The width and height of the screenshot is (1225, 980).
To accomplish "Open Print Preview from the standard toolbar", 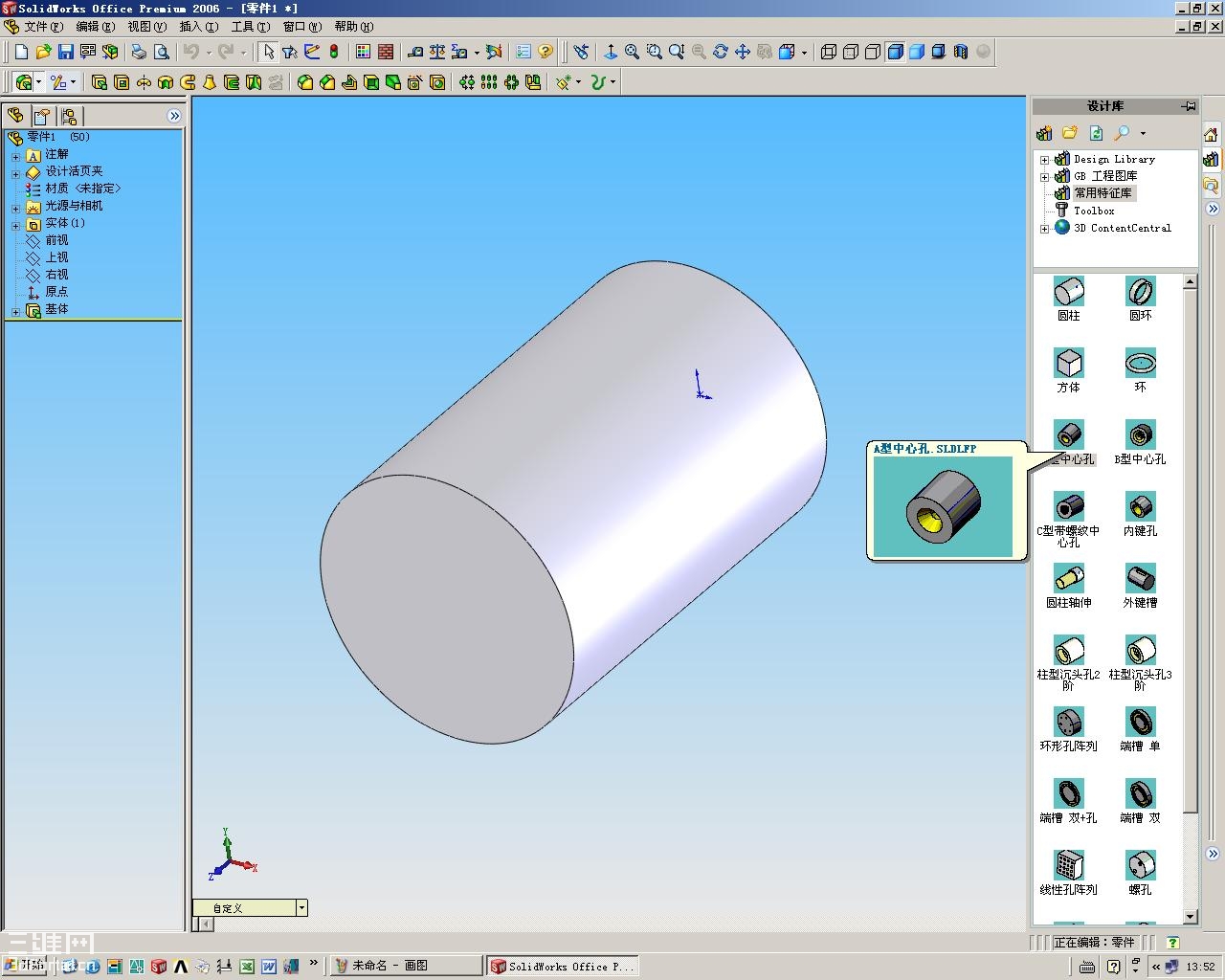I will coord(161,52).
